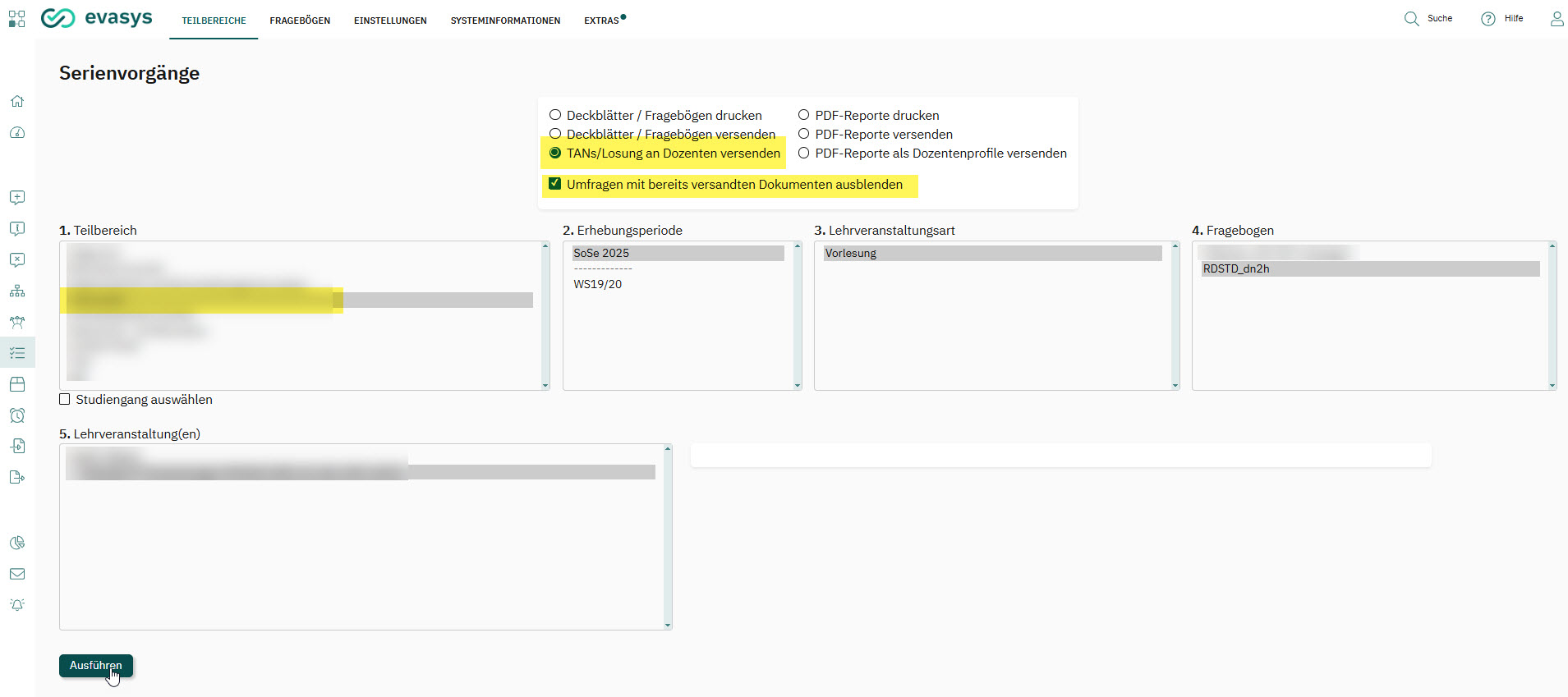
Task: Click the search magnifier icon
Action: (1411, 19)
